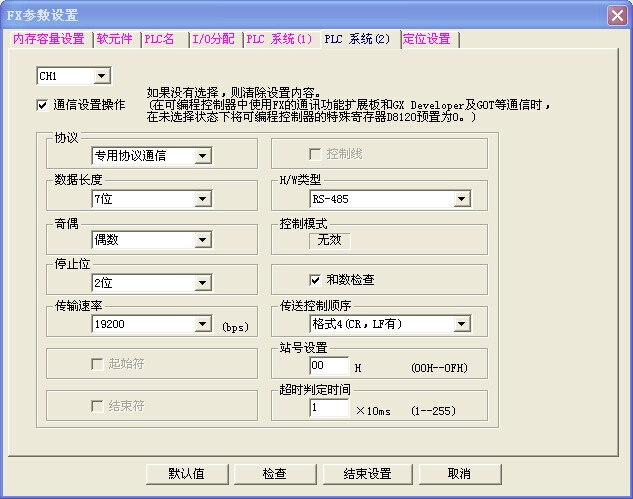Go to the 定位设置 tab
The width and height of the screenshot is (633, 499).
(x=427, y=40)
